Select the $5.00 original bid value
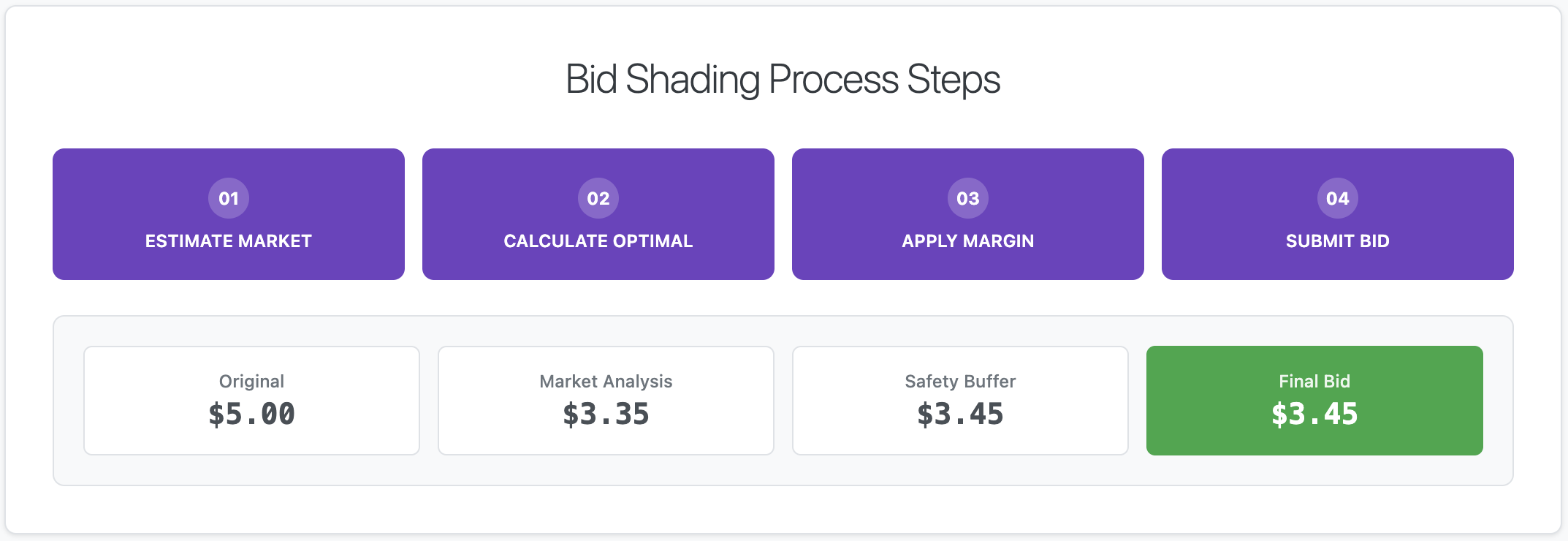This screenshot has height=541, width=1568. (x=251, y=415)
